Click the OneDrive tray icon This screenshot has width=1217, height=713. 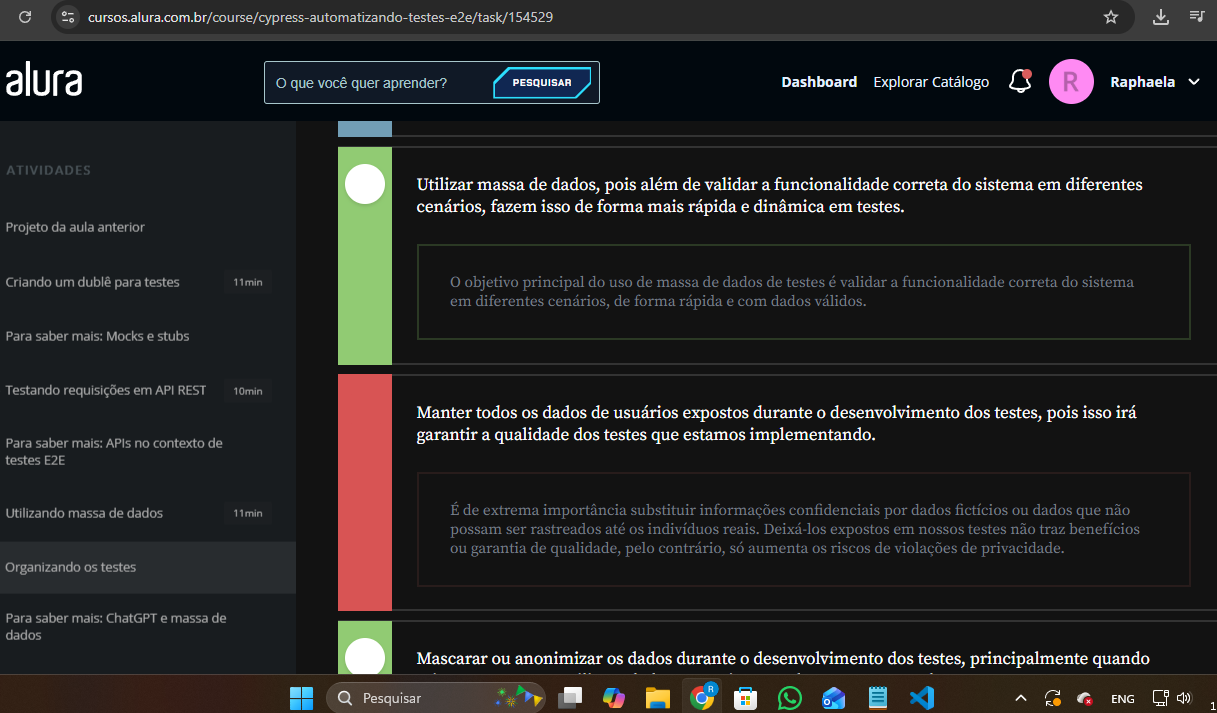click(x=1085, y=698)
